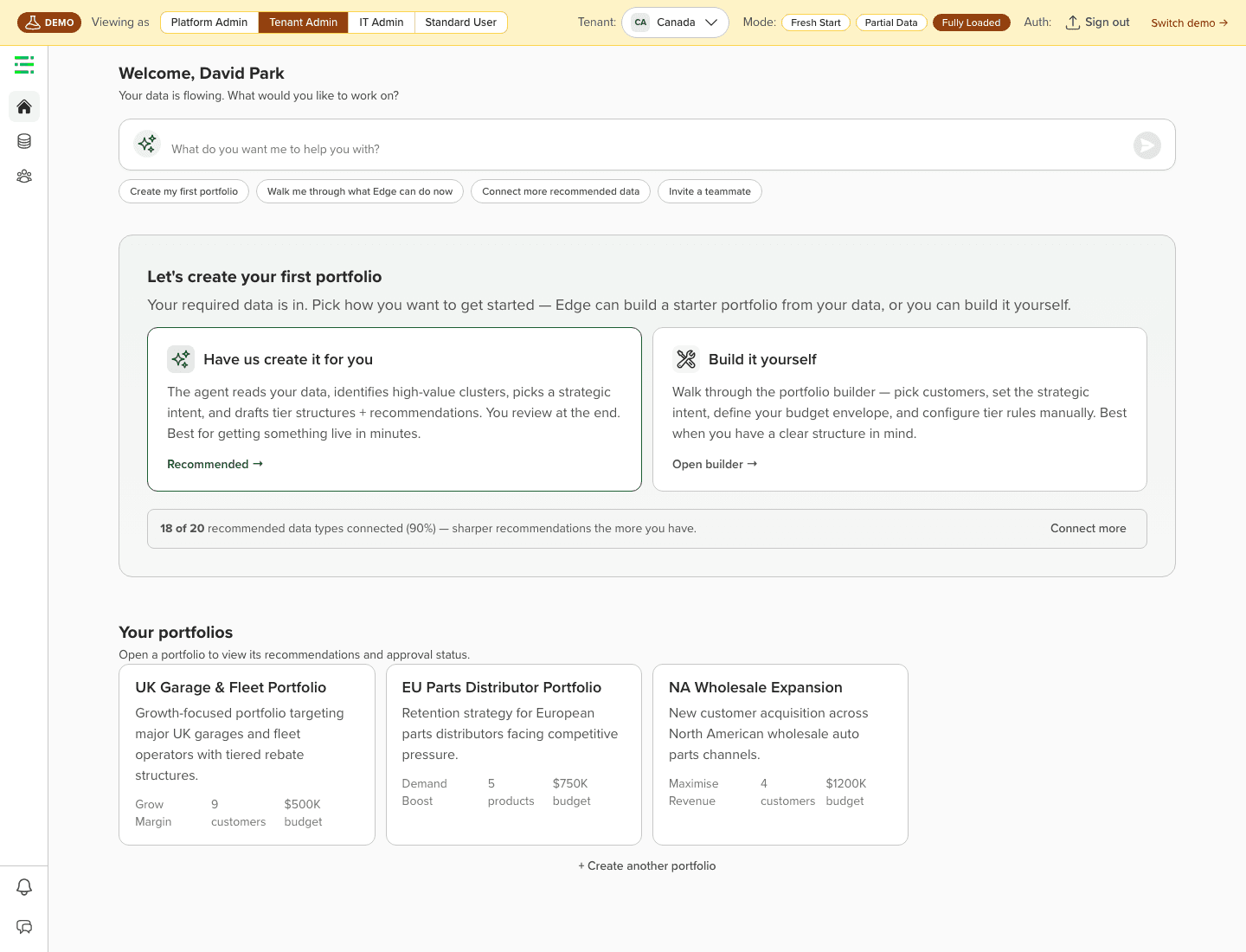The image size is (1246, 952).
Task: Click the '5 products' value
Action: [x=511, y=792]
